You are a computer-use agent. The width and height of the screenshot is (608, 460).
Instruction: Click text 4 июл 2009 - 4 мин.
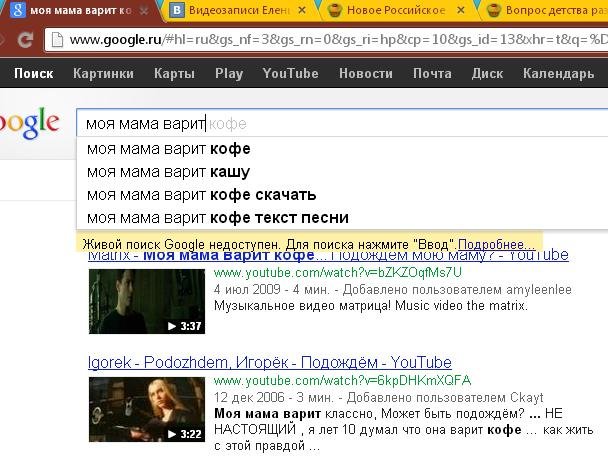click(x=272, y=290)
